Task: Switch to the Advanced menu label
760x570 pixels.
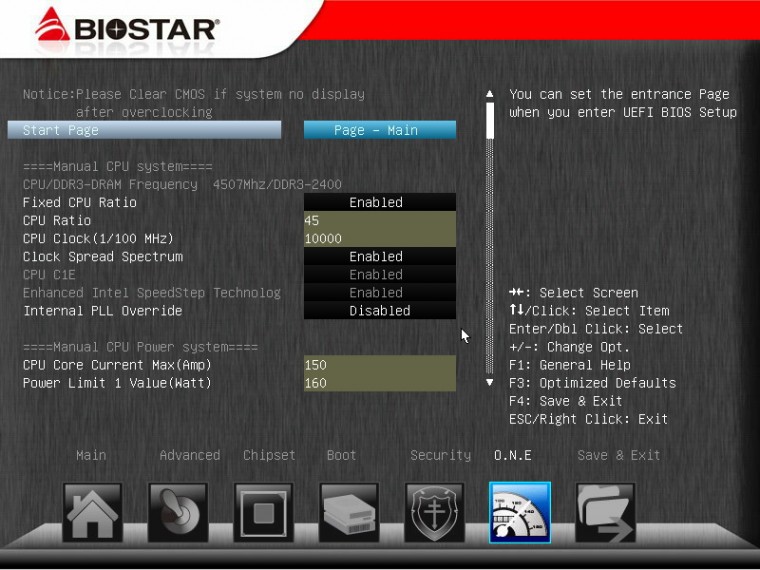Action: (x=190, y=455)
